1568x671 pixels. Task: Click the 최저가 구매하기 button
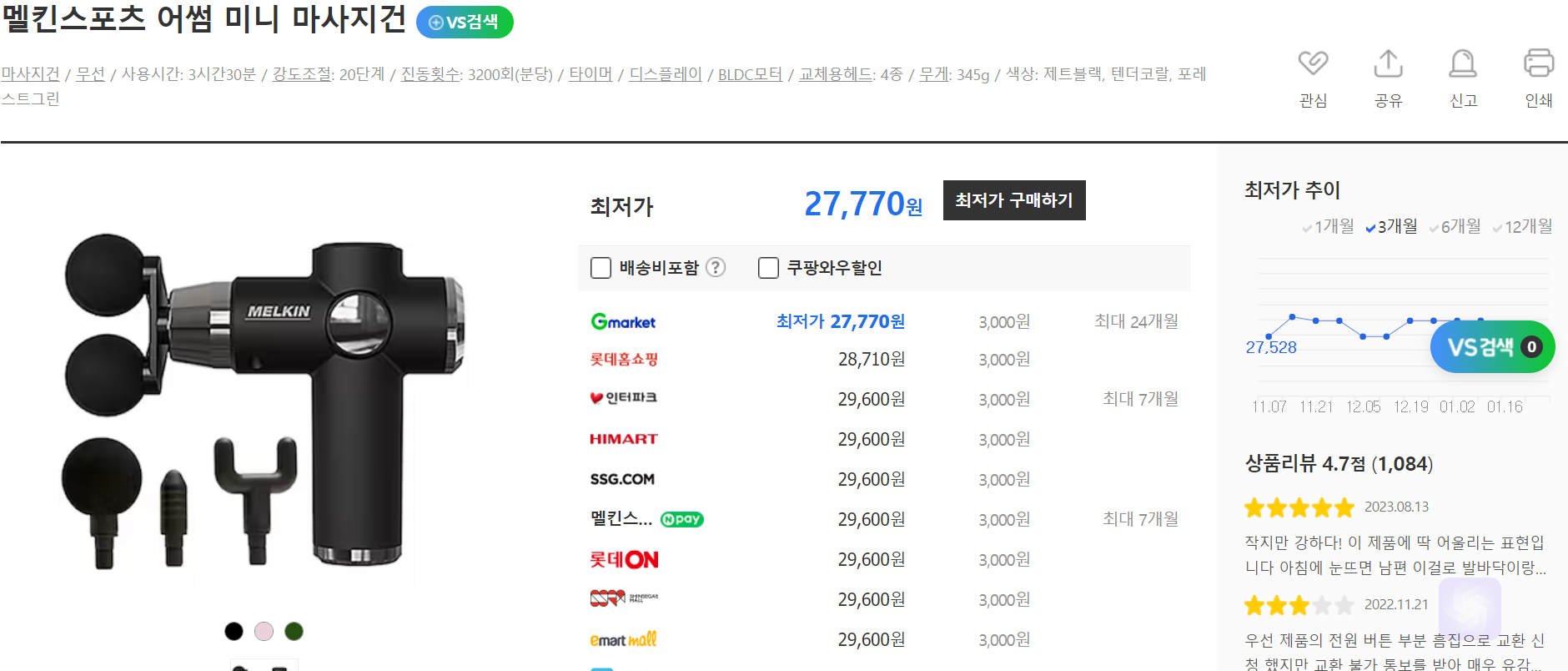point(1014,200)
